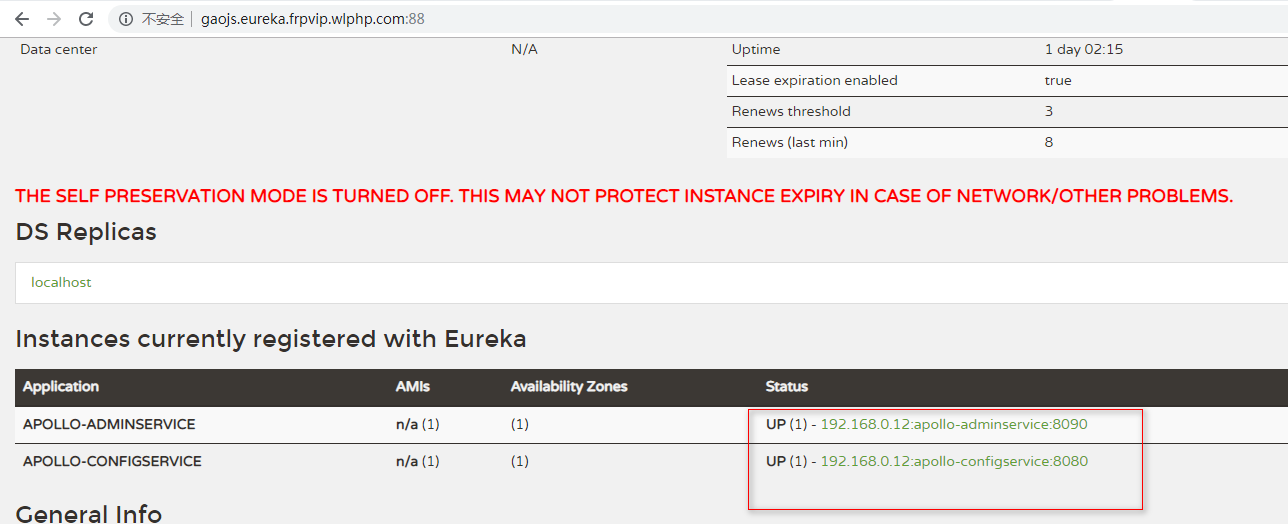
Task: Select the Uptime value 1 day 02:15
Action: (1084, 49)
